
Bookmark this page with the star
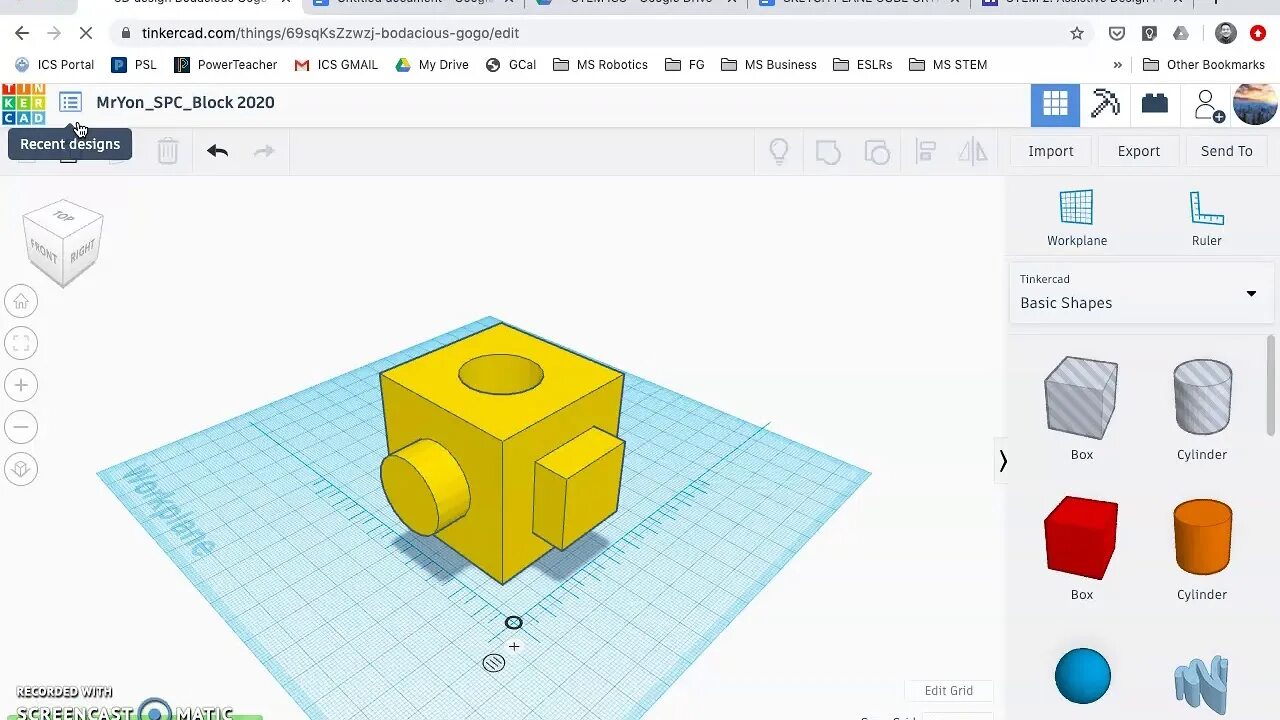tap(1077, 33)
